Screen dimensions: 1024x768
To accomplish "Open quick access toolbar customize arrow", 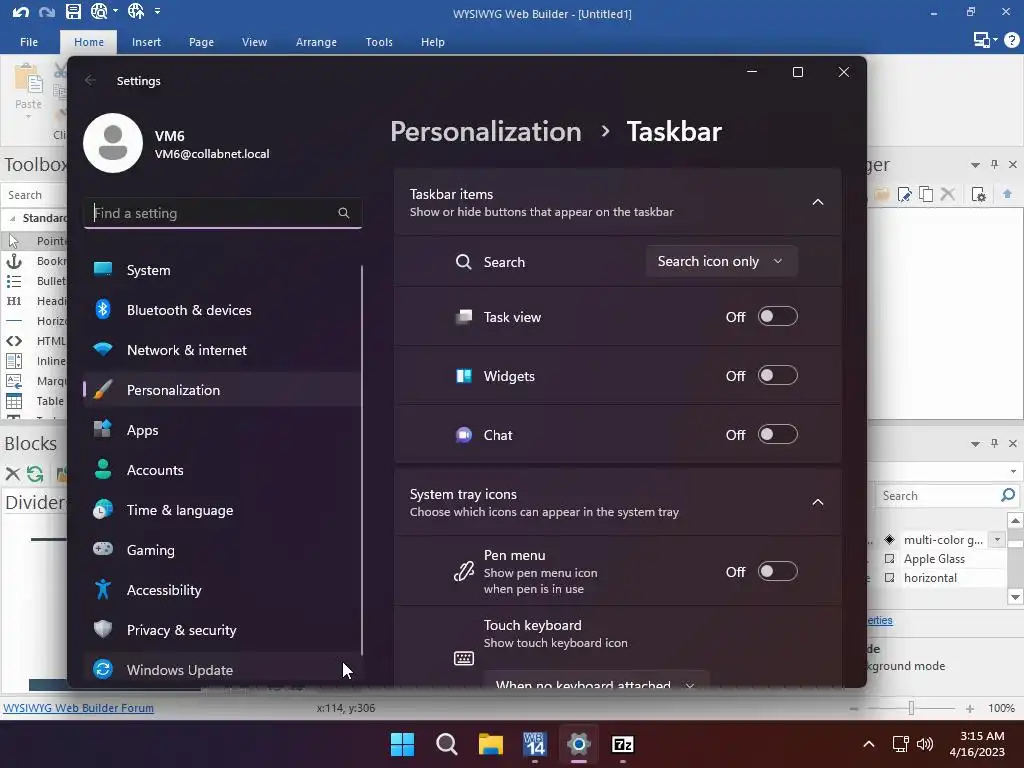I will tap(157, 11).
